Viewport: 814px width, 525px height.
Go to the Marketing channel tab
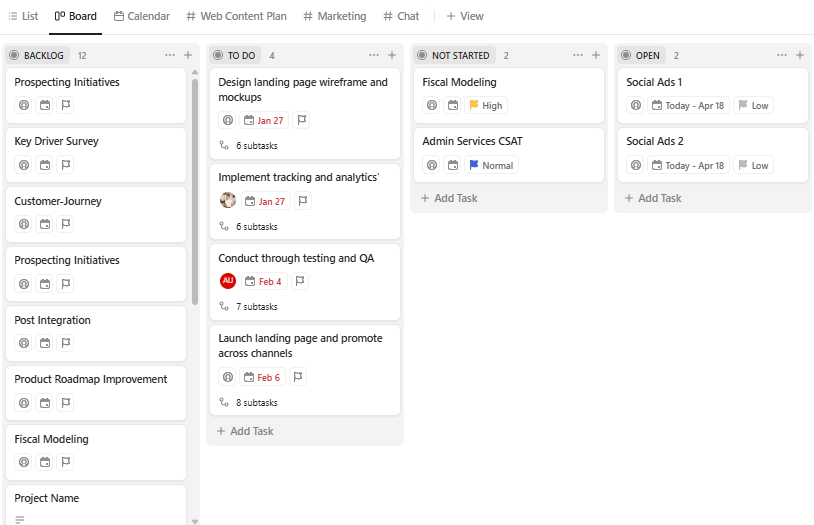335,16
